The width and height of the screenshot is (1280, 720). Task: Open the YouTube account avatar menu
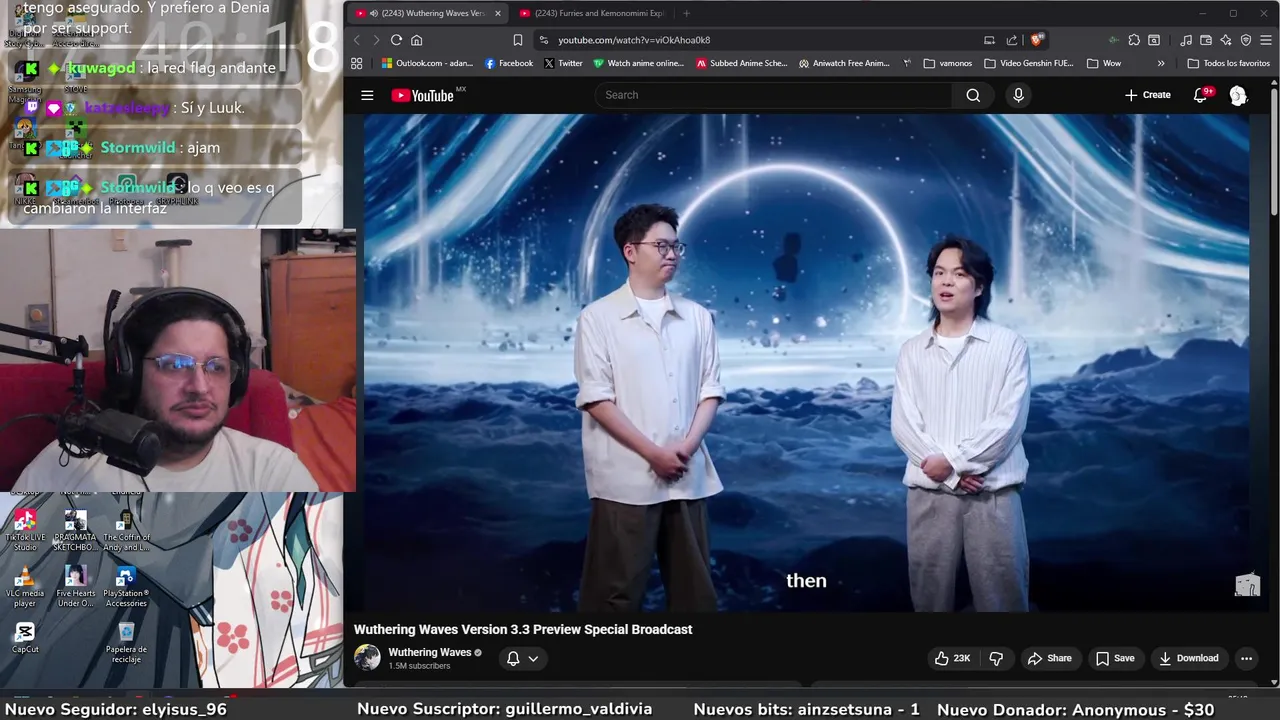click(1238, 95)
